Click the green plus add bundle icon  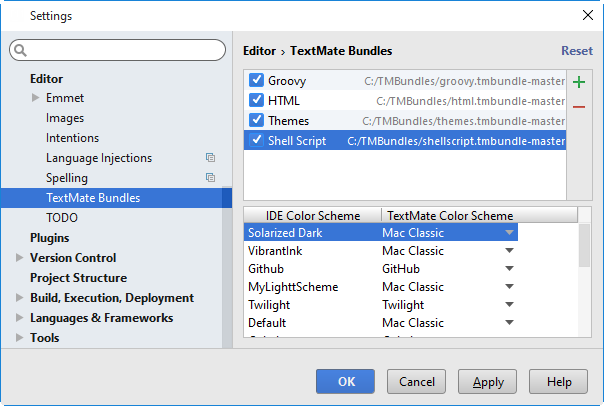[x=579, y=85]
